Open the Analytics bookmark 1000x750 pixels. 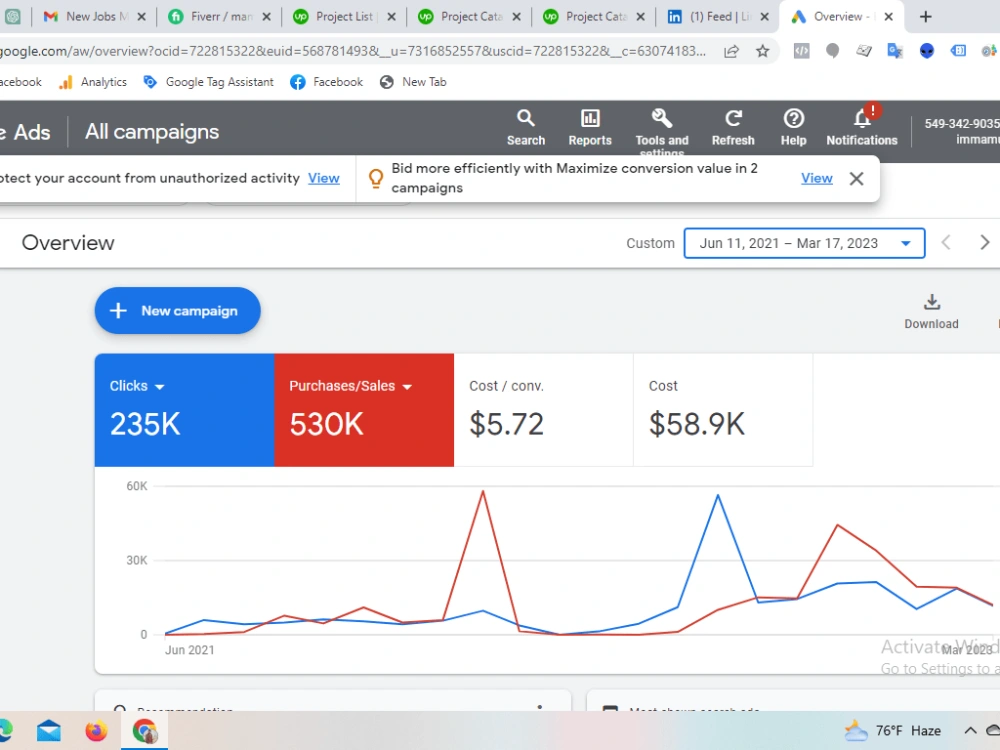[92, 82]
